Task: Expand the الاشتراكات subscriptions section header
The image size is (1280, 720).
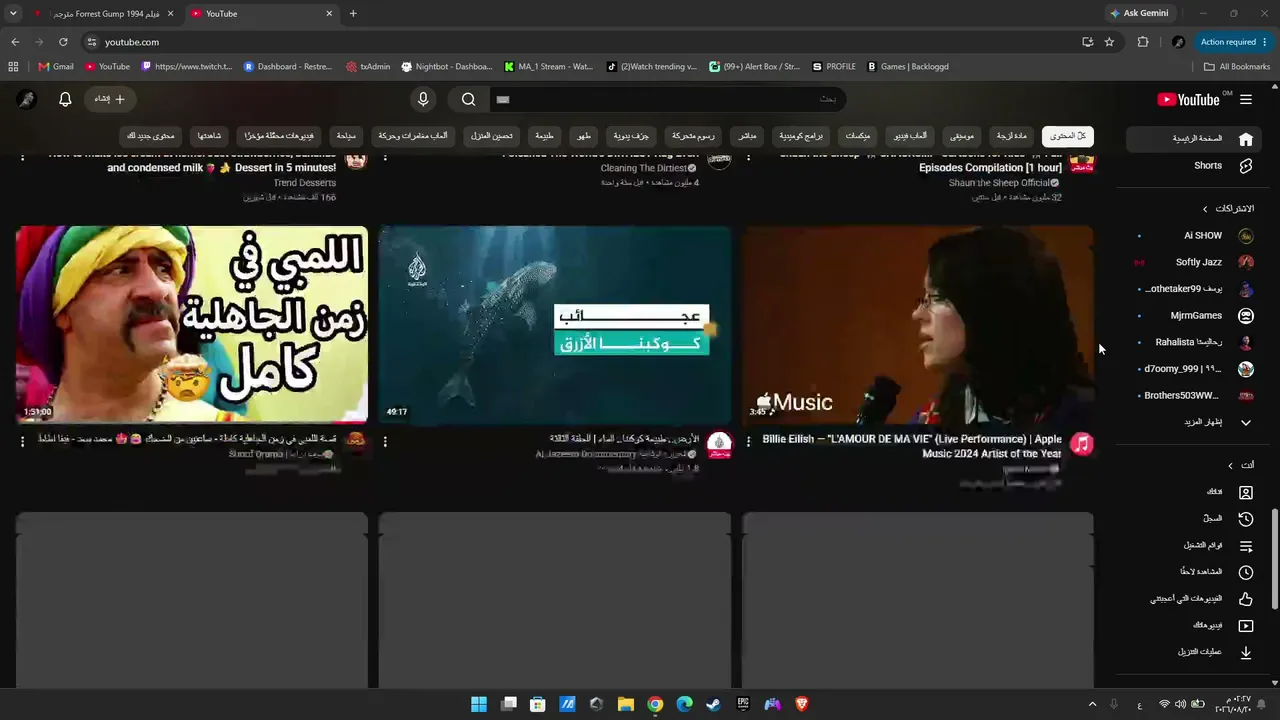Action: pyautogui.click(x=1228, y=209)
